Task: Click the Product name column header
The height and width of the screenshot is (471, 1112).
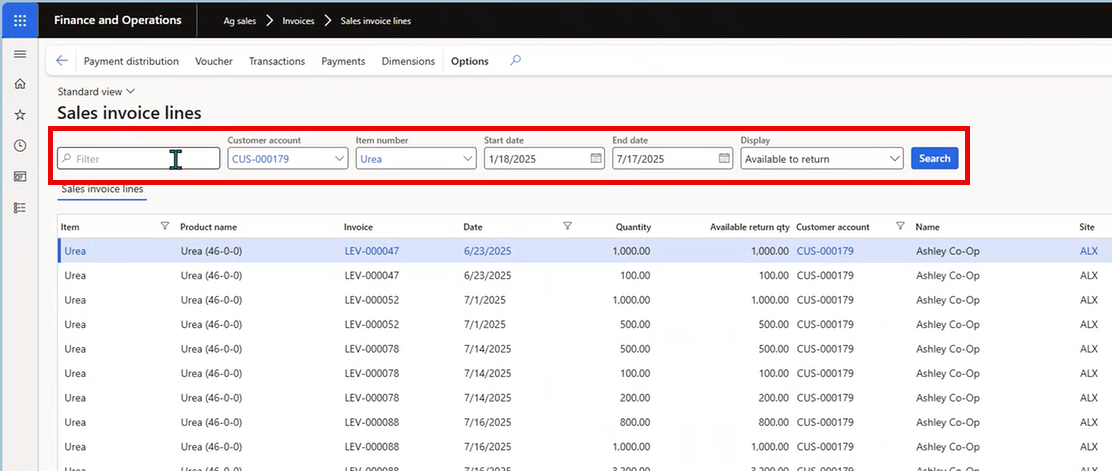Action: (x=208, y=227)
